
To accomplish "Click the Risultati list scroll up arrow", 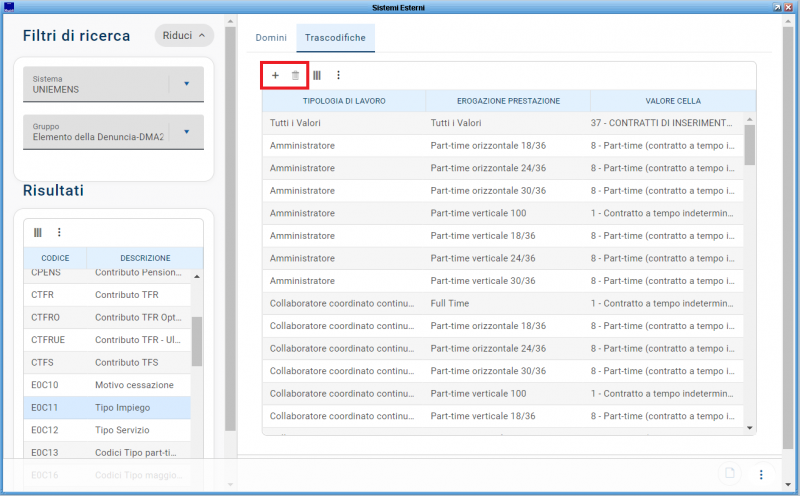I will (x=197, y=277).
